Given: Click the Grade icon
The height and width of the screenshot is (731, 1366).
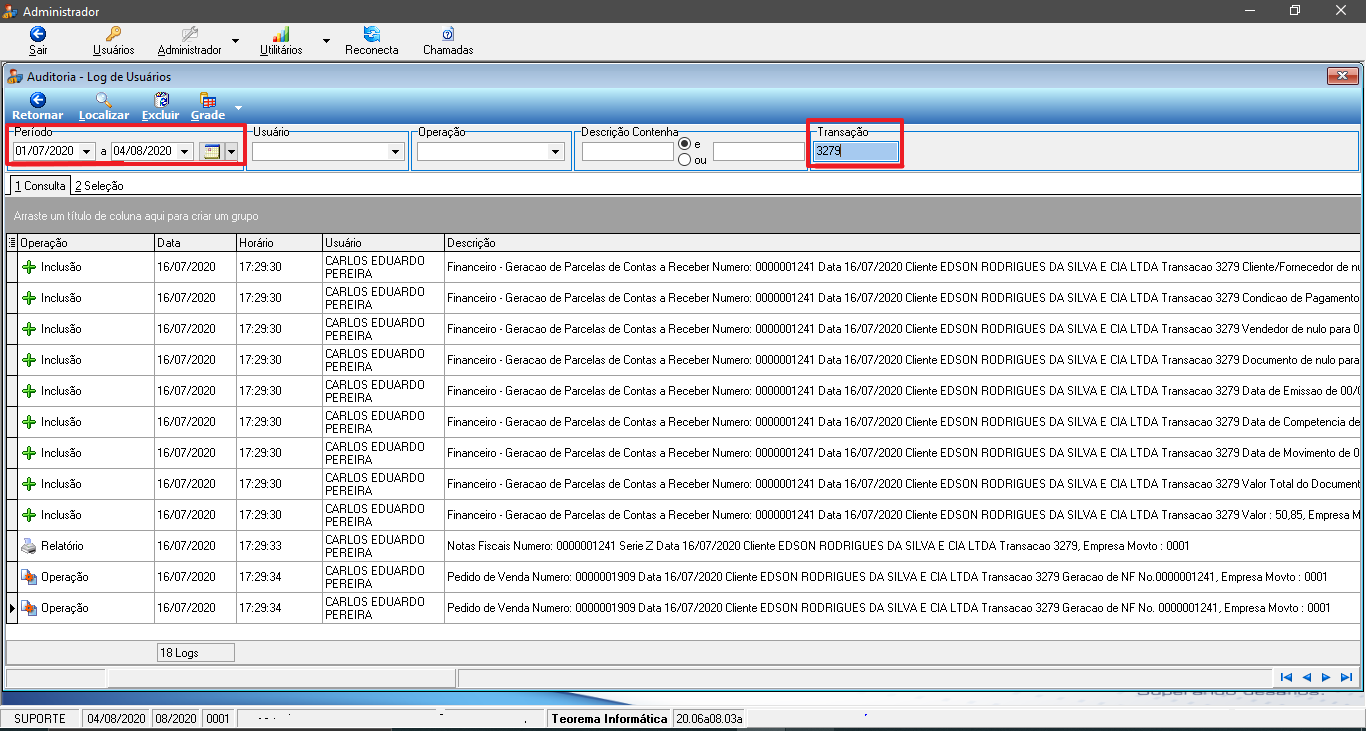Looking at the screenshot, I should 208,100.
